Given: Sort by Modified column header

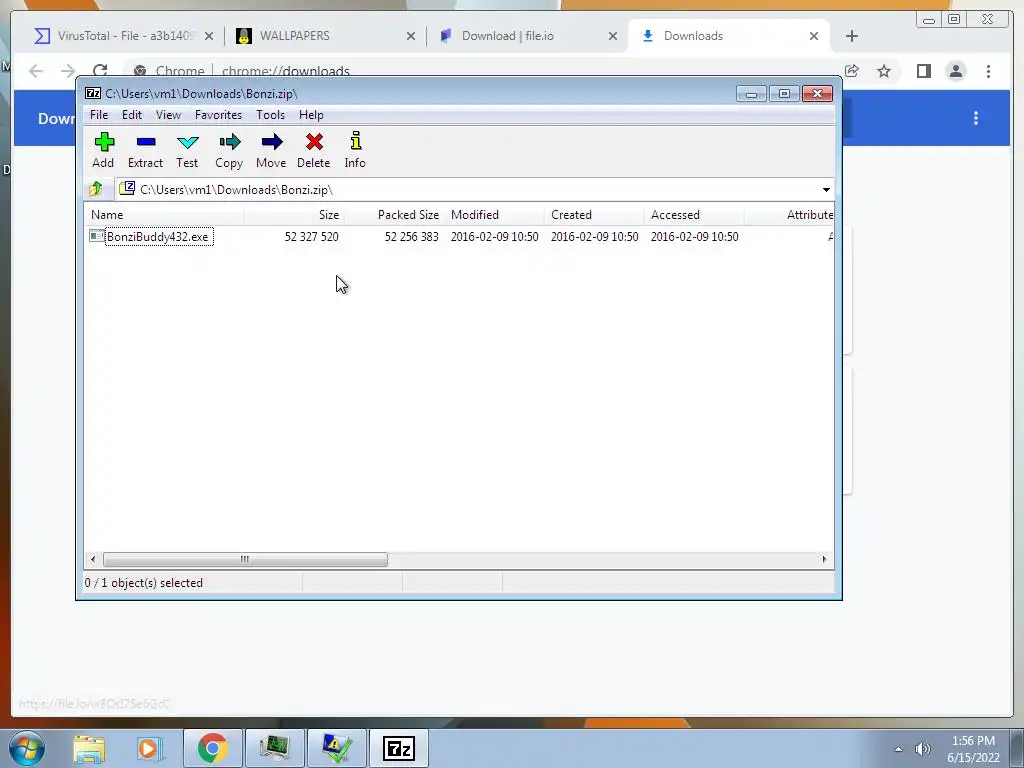Looking at the screenshot, I should (494, 215).
